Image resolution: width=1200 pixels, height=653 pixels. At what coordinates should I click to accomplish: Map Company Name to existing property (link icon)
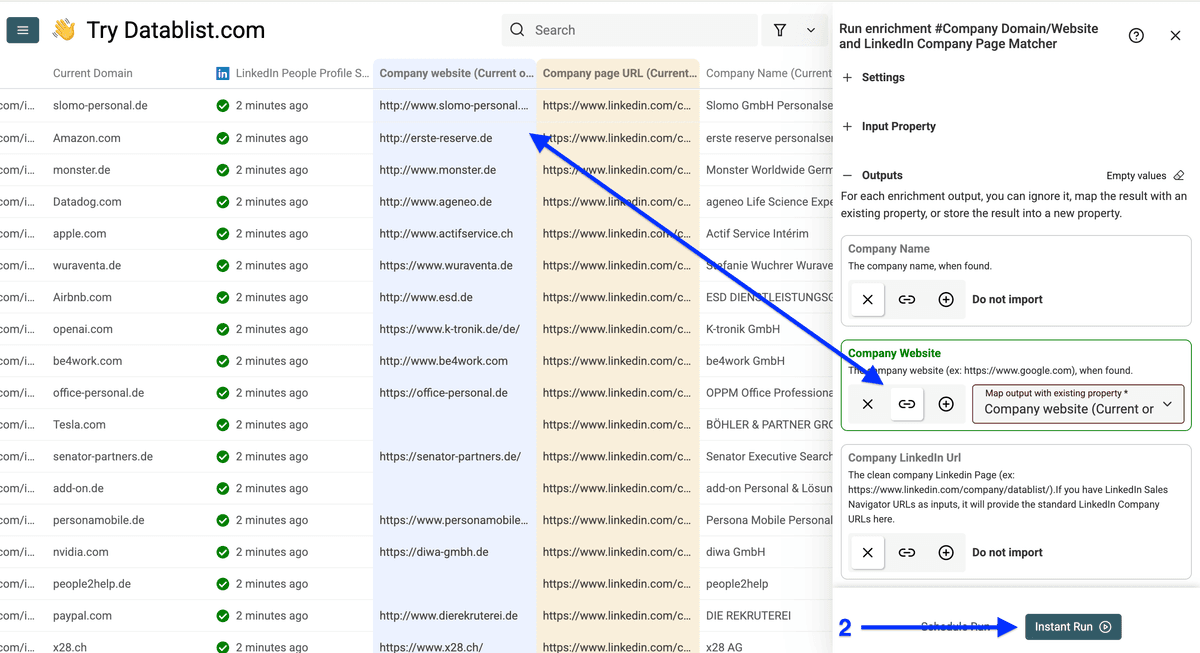coord(907,299)
